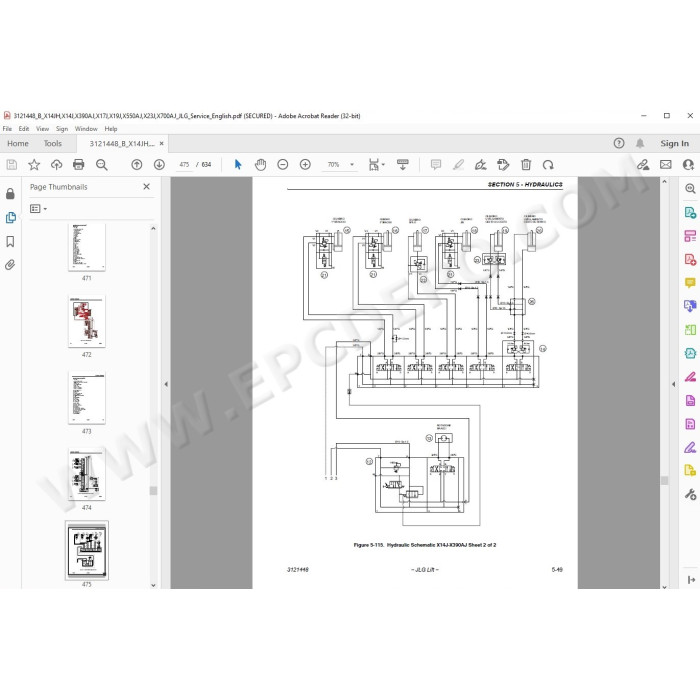The height and width of the screenshot is (700, 700).
Task: Click the Sign In link
Action: pyautogui.click(x=675, y=143)
